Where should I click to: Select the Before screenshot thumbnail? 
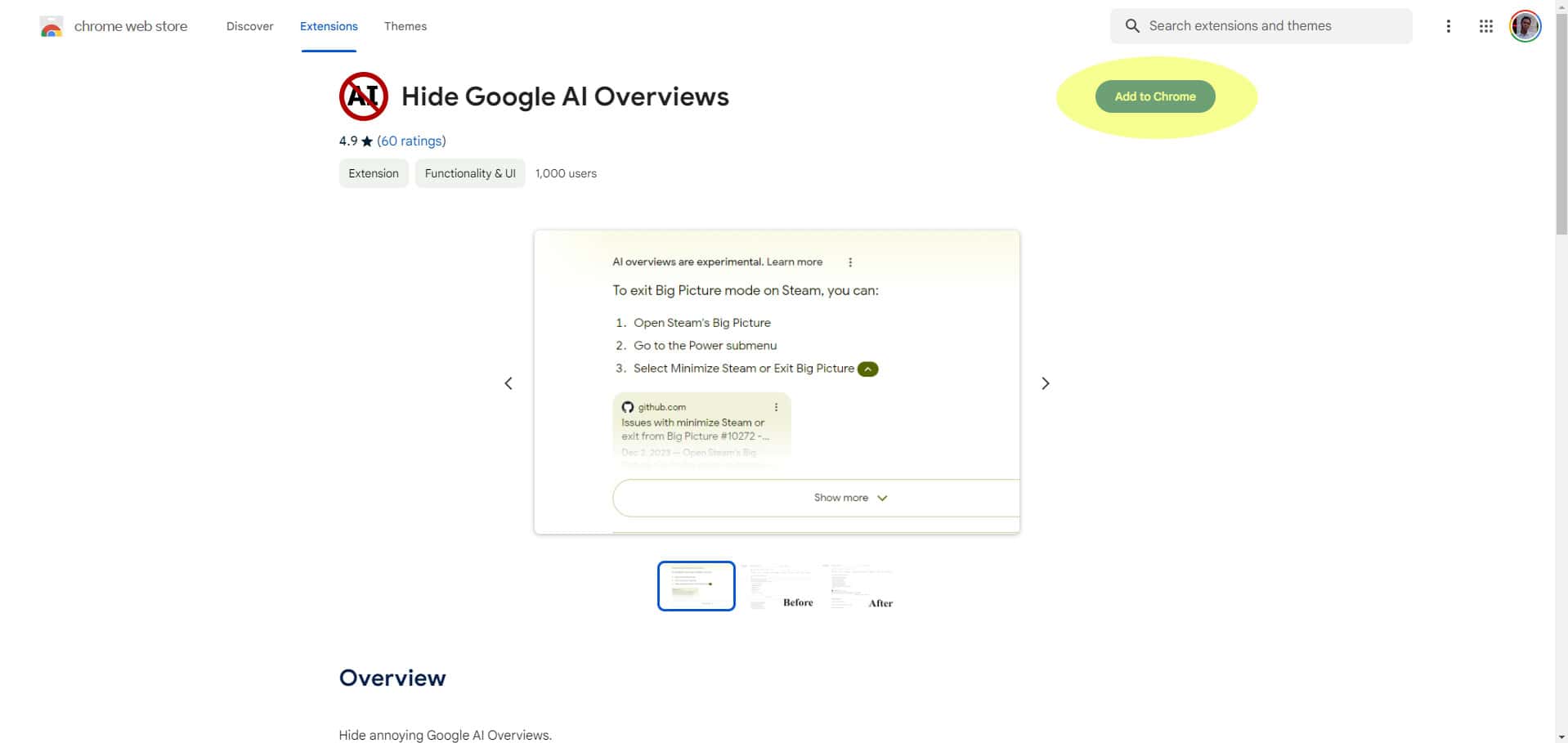click(779, 586)
